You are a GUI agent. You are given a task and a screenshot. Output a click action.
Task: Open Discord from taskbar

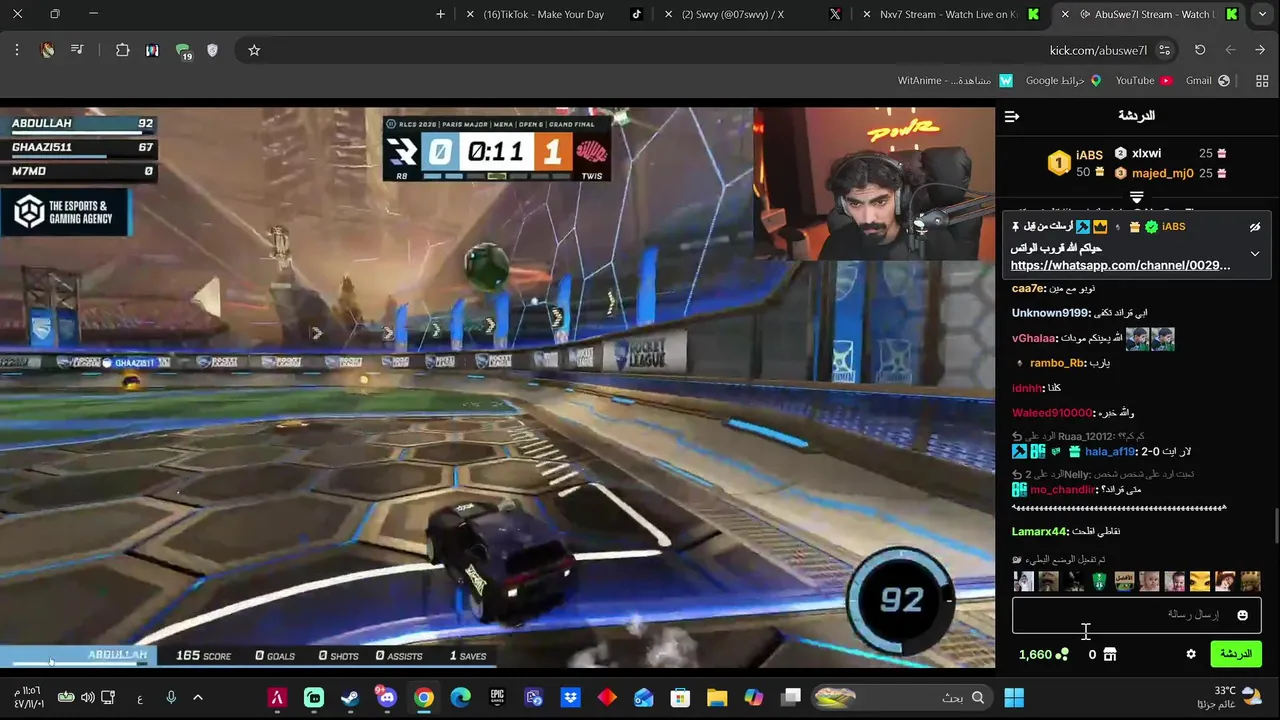(x=387, y=697)
